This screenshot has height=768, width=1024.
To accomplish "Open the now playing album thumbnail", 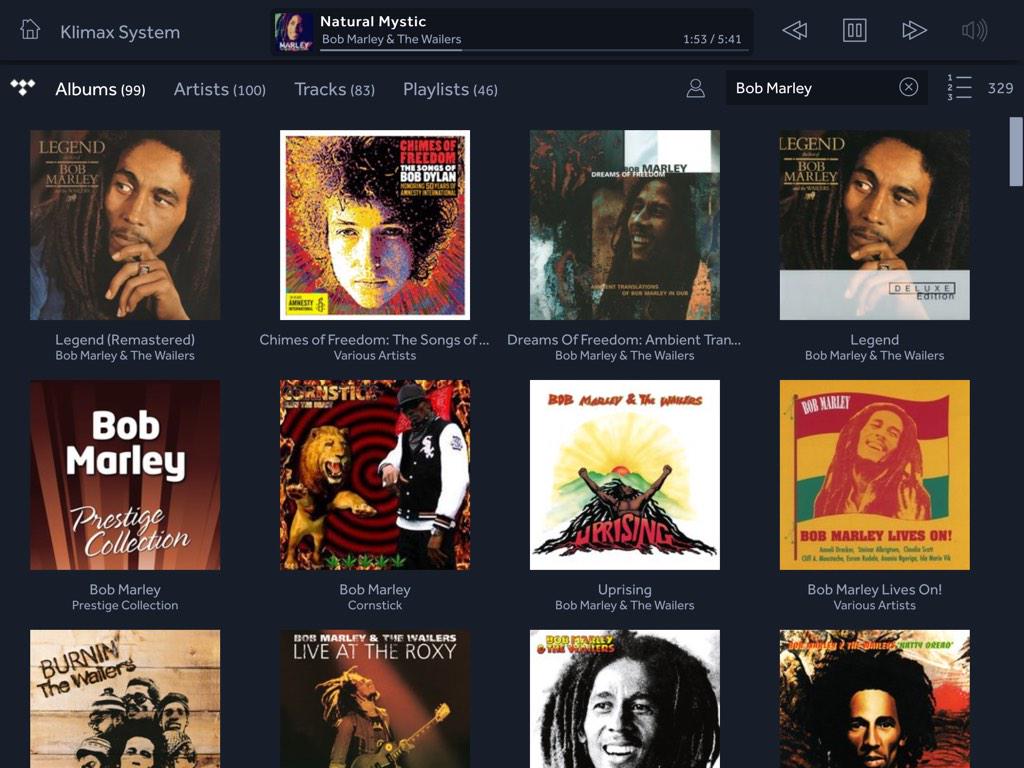I will click(x=293, y=32).
